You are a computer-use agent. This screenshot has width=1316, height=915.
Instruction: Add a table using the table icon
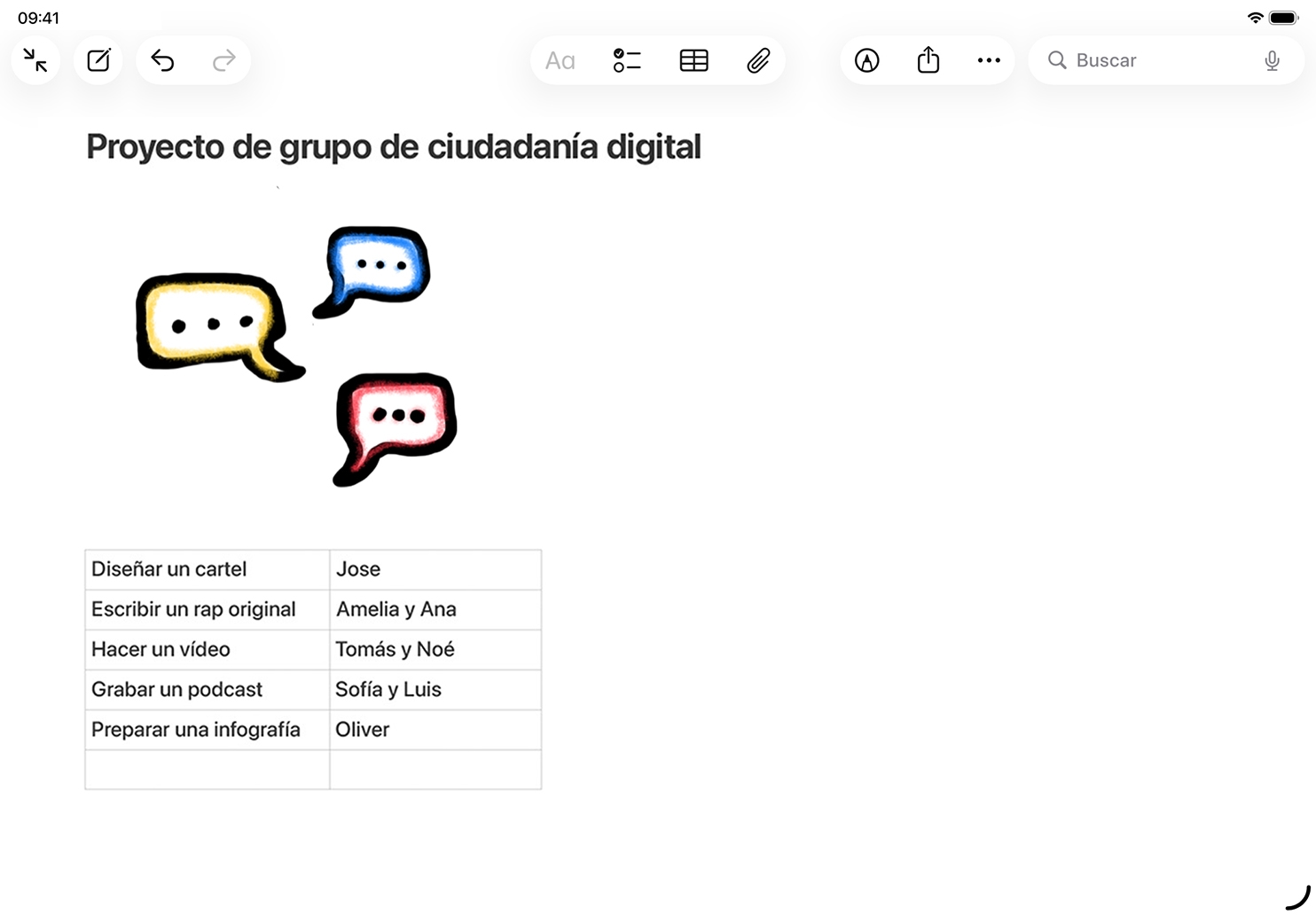tap(693, 60)
